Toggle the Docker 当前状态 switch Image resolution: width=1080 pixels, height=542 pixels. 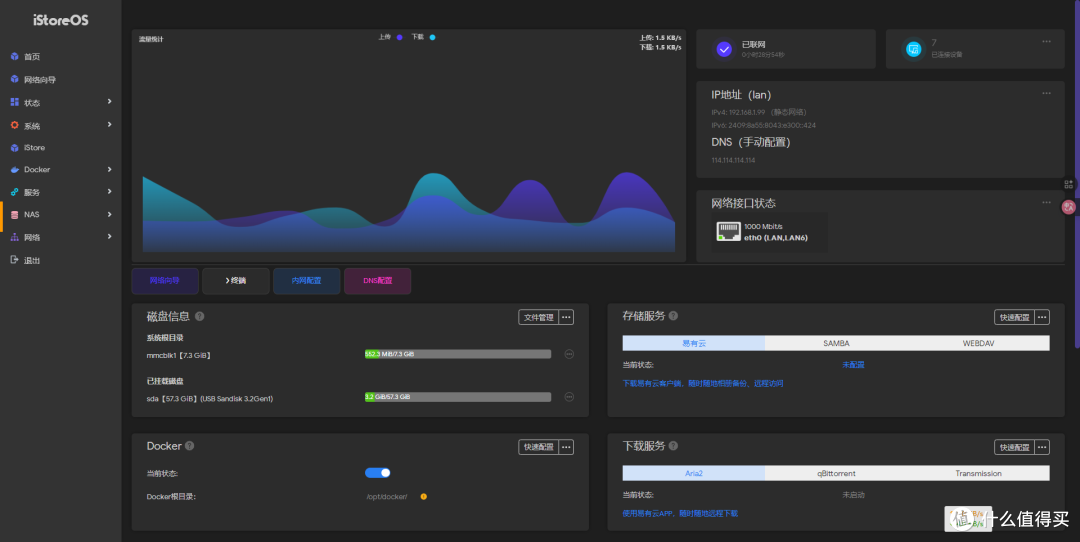click(x=377, y=472)
